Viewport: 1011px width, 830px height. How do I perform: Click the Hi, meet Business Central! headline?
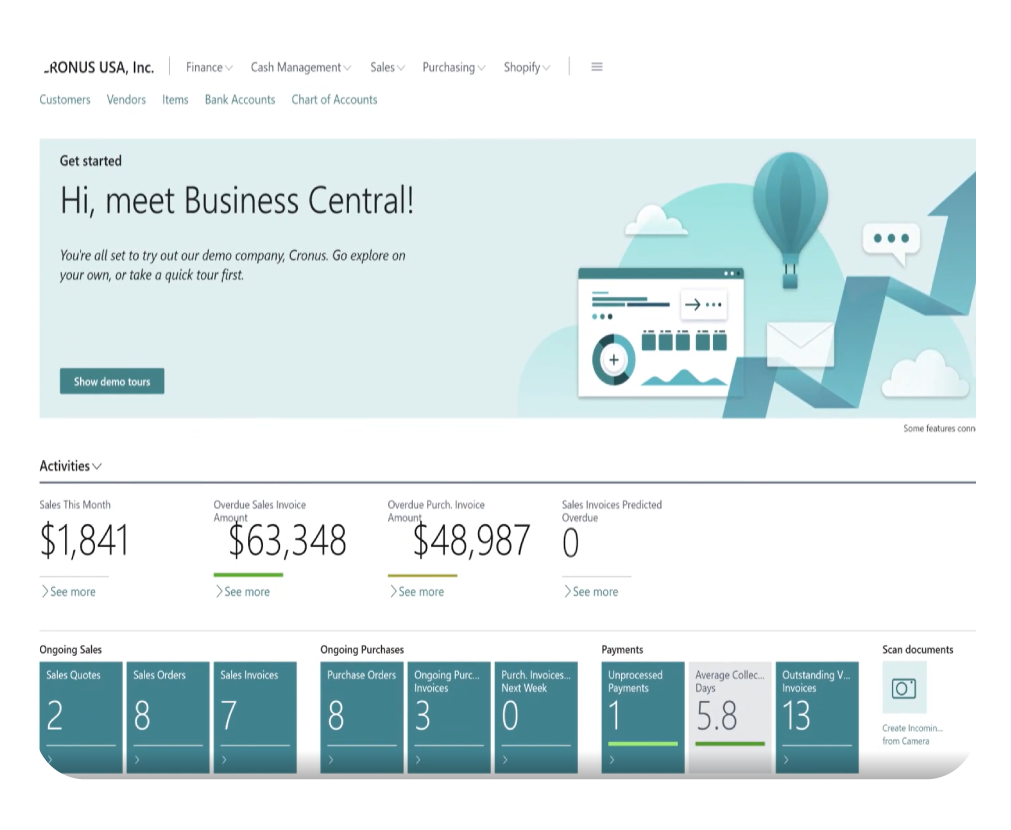pos(237,201)
